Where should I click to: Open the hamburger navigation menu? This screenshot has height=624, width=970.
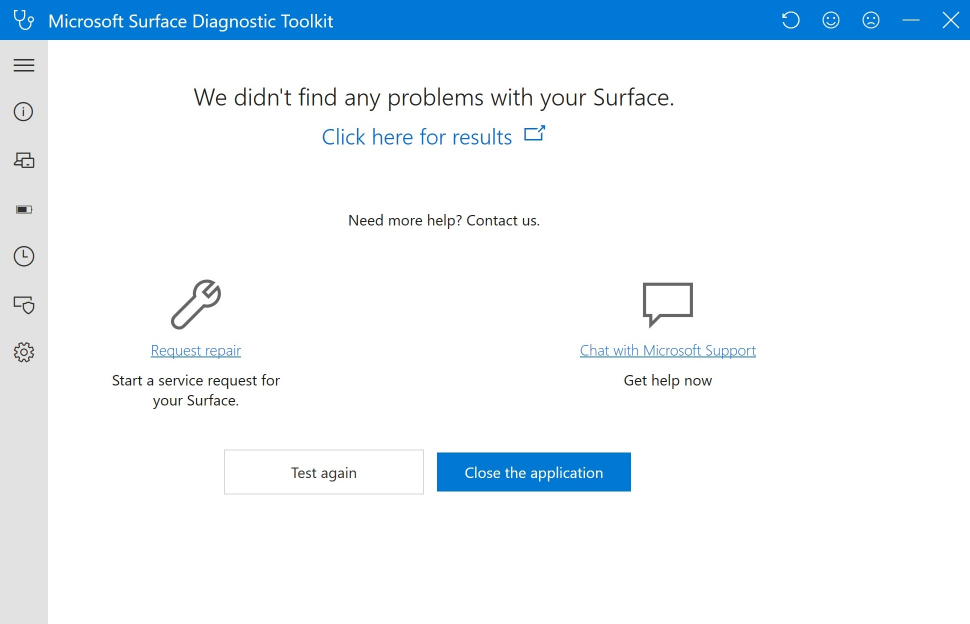tap(24, 65)
